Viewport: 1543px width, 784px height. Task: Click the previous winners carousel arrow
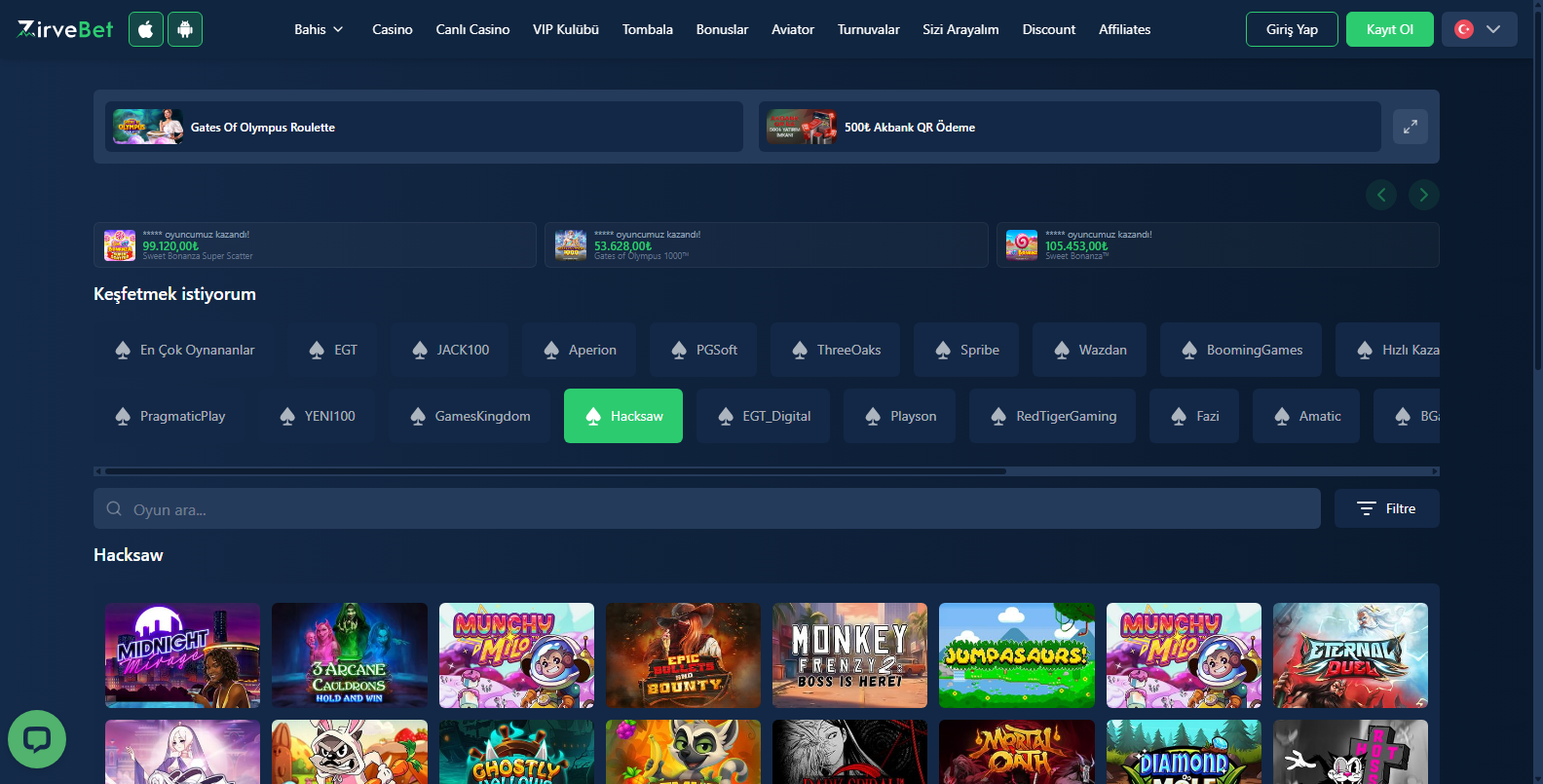point(1381,195)
